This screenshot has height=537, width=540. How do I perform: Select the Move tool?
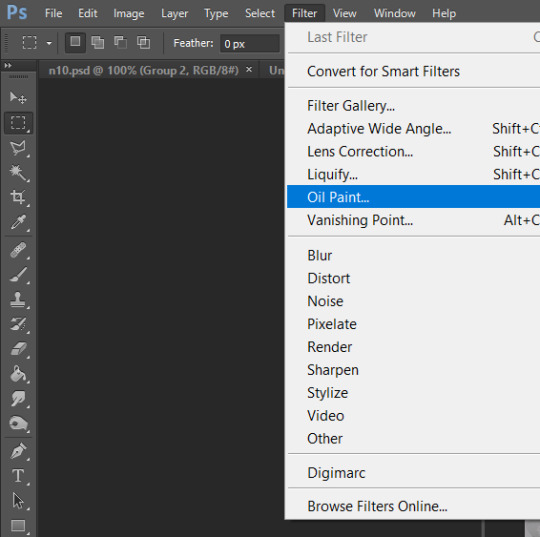click(x=18, y=98)
